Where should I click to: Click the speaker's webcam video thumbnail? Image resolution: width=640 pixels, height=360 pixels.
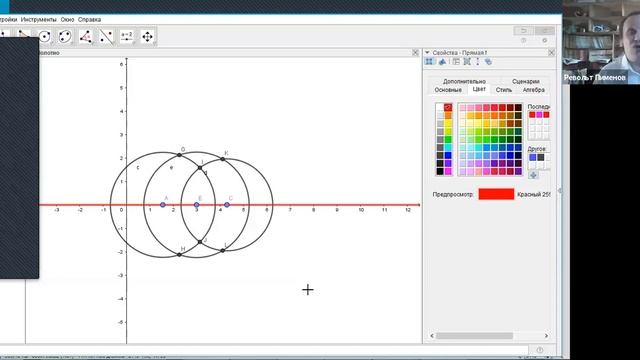pyautogui.click(x=601, y=42)
